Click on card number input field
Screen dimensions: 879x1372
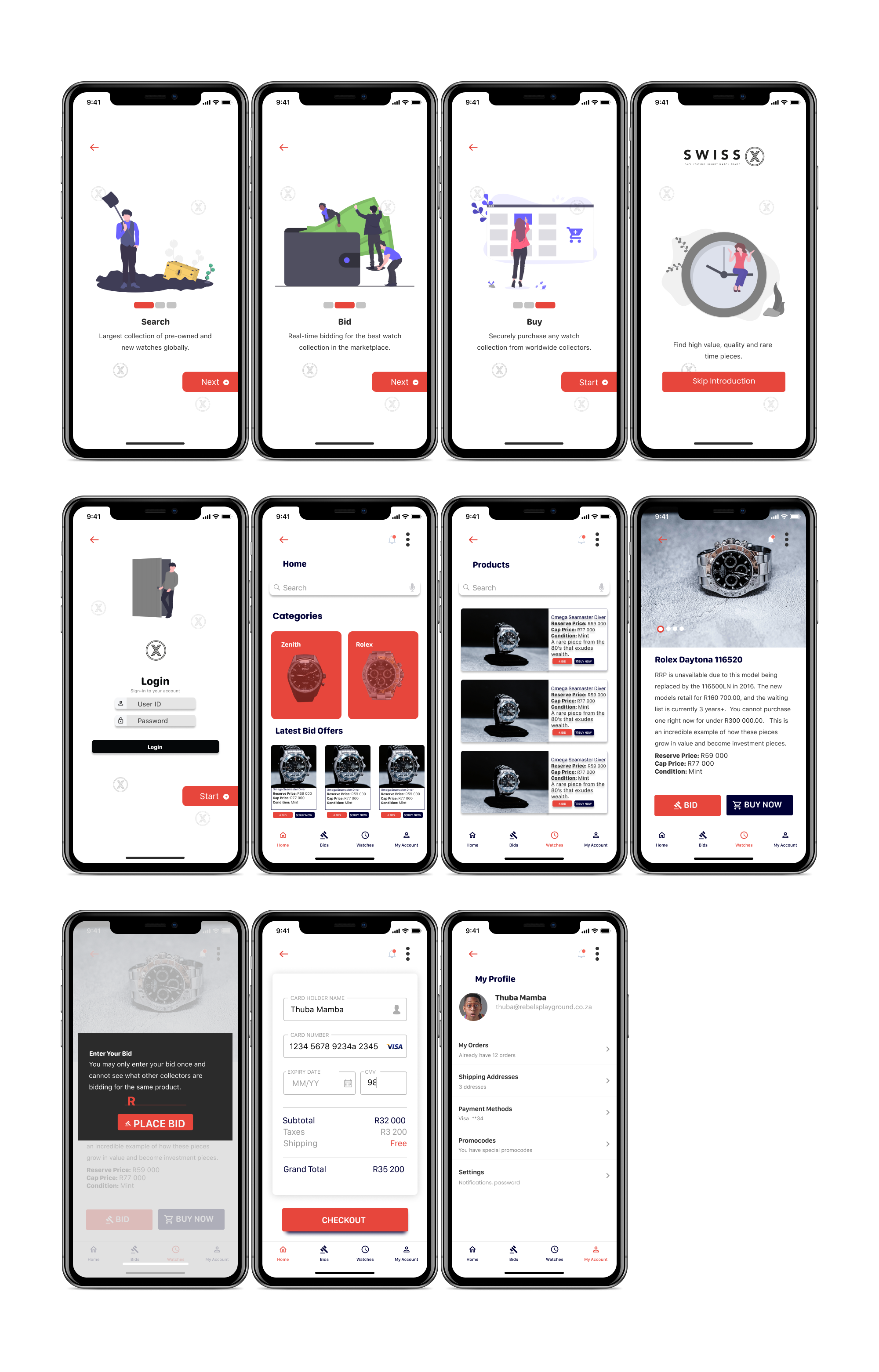tap(345, 1047)
